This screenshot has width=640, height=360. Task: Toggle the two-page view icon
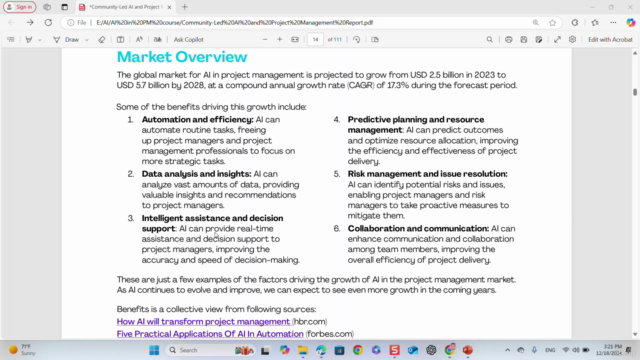(375, 40)
